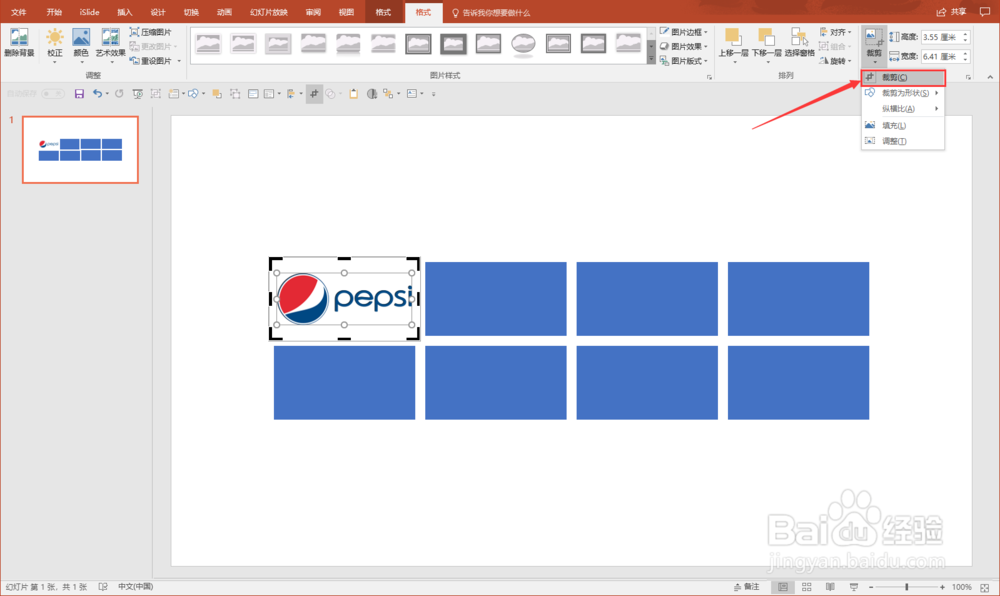Select the oval picture style thumbnail
1000x596 pixels.
[x=523, y=44]
